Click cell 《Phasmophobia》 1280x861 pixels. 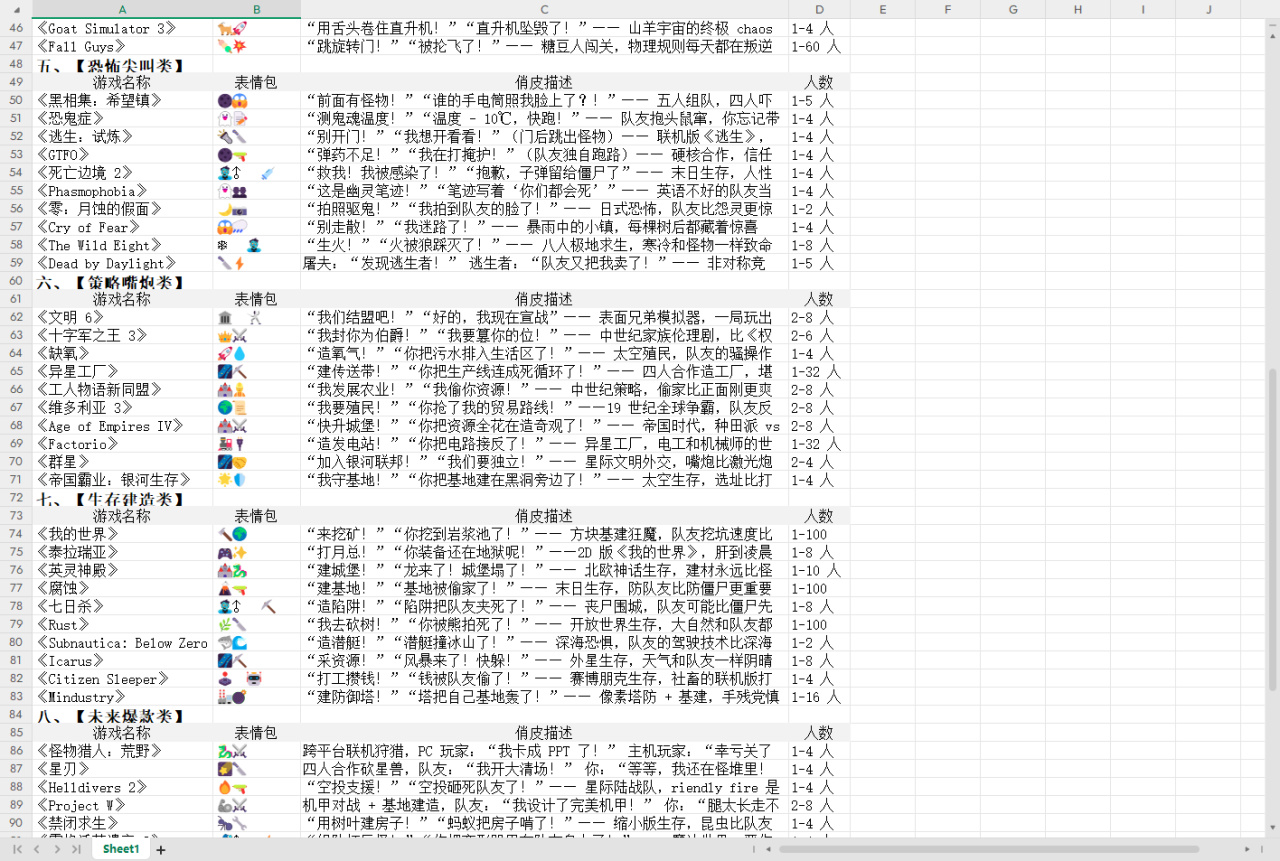coord(122,190)
